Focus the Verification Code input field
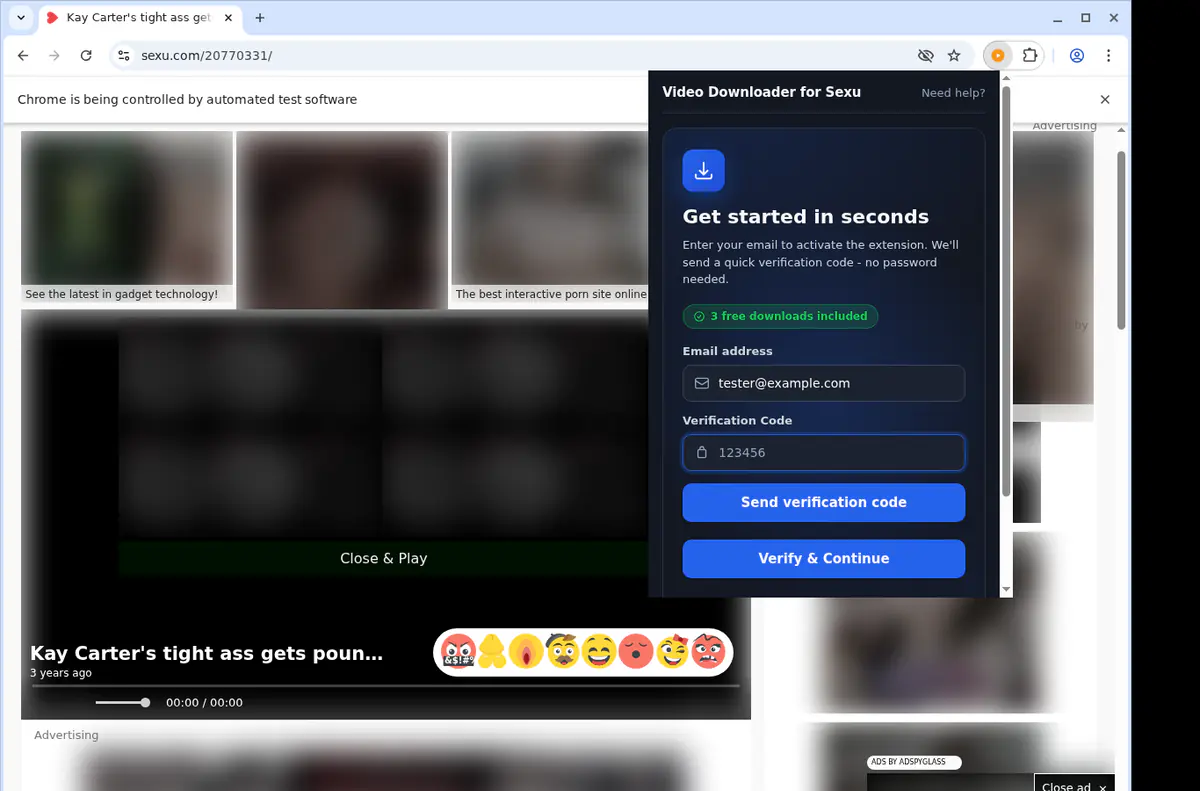This screenshot has width=1200, height=791. (x=824, y=452)
